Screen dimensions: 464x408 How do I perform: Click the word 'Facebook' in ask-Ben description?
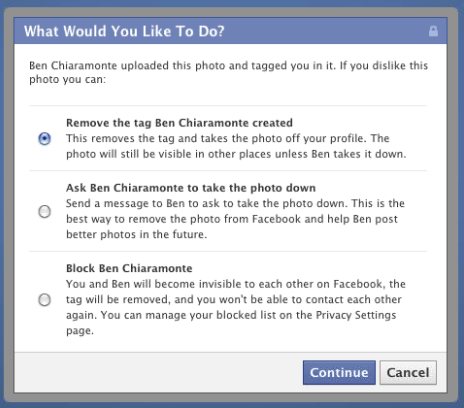(276, 219)
